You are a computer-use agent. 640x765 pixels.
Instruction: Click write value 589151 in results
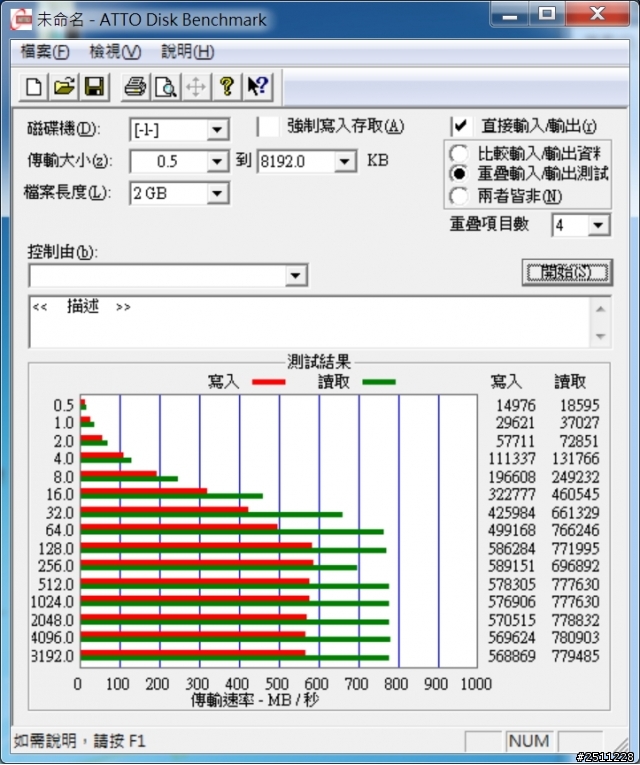(512, 566)
